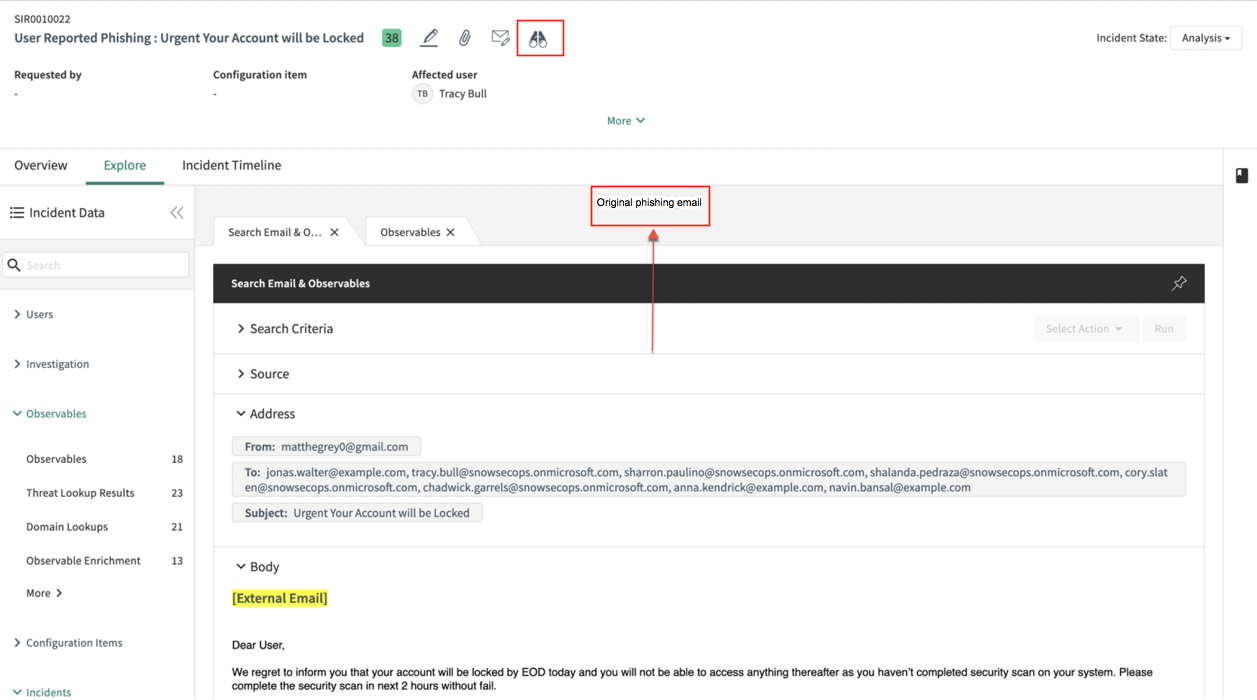Click the Tracy Bull affected user name
The height and width of the screenshot is (700, 1257).
[463, 94]
